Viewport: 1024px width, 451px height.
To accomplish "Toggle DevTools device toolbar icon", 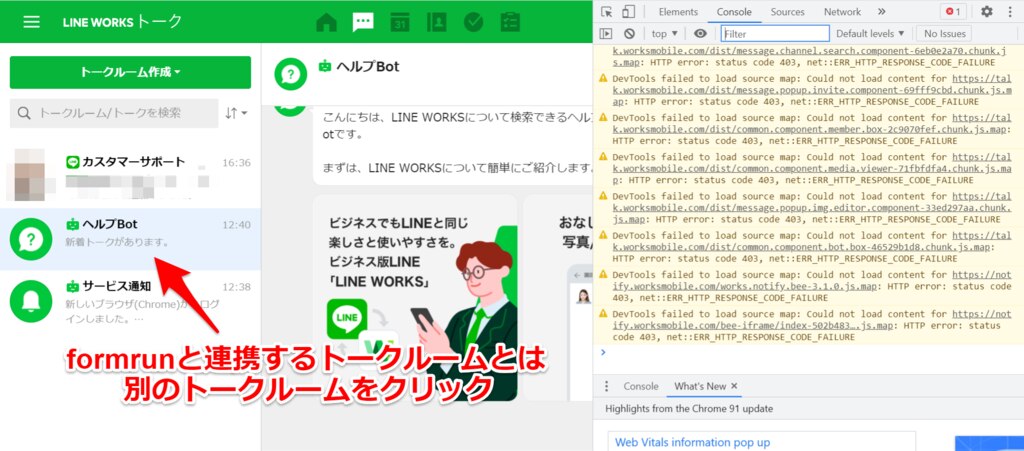I will coord(628,12).
